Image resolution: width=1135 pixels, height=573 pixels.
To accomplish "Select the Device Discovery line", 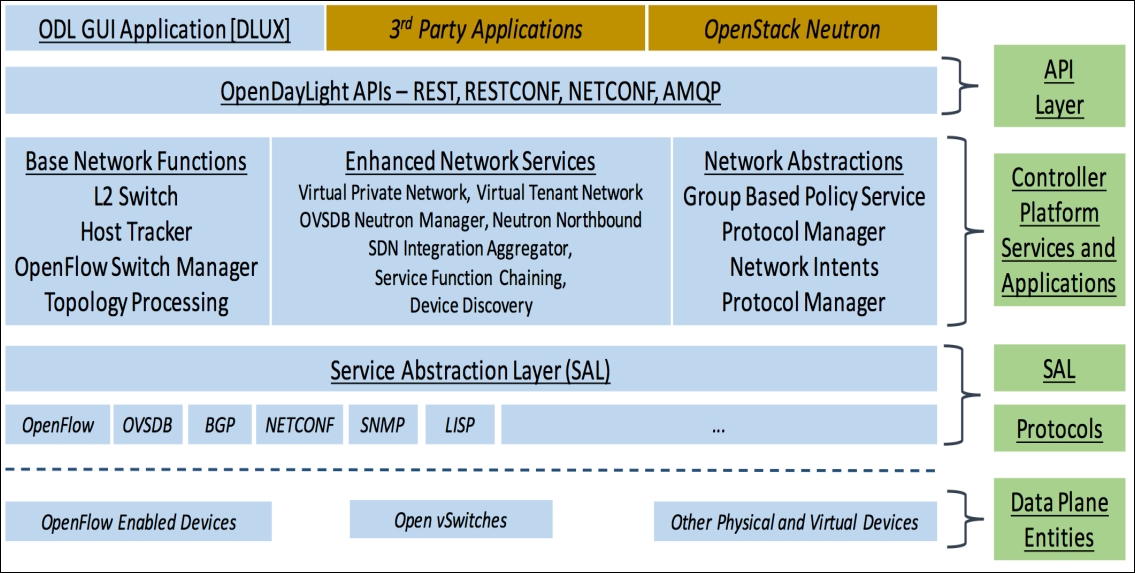I will 471,305.
